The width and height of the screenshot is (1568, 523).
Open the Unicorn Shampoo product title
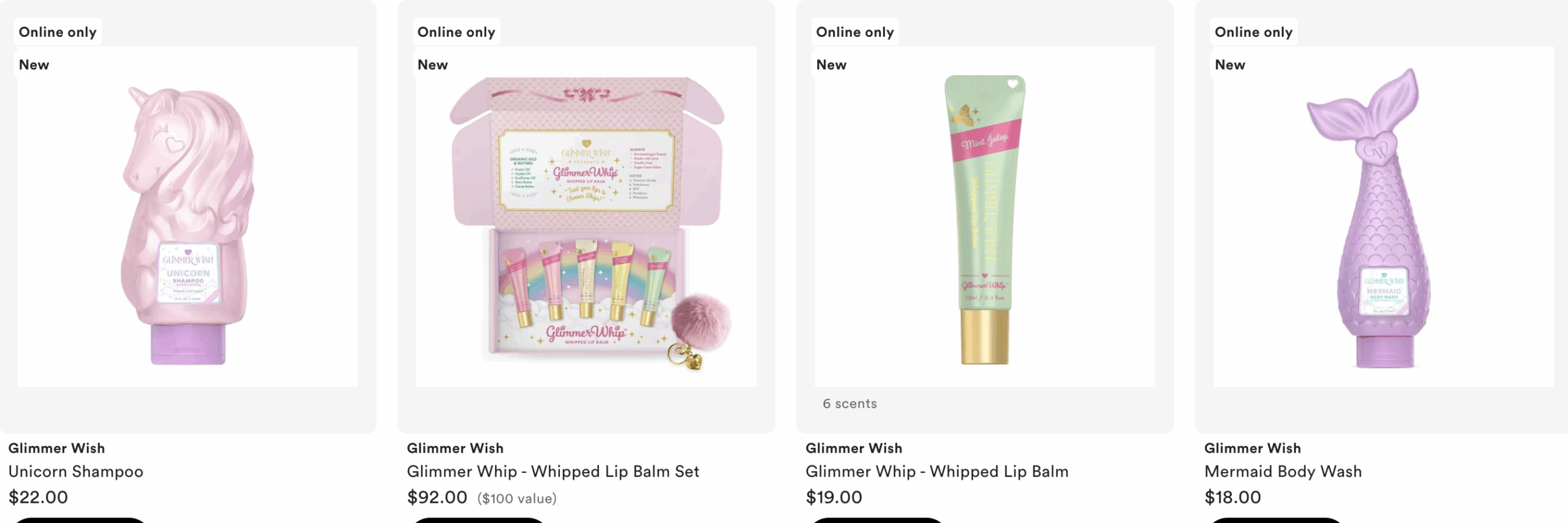tap(76, 472)
